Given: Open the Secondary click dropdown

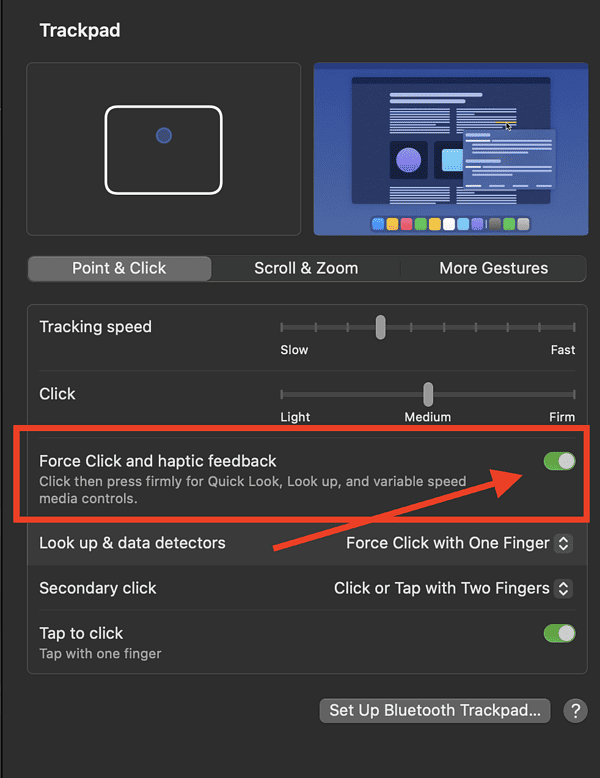Looking at the screenshot, I should coord(452,588).
